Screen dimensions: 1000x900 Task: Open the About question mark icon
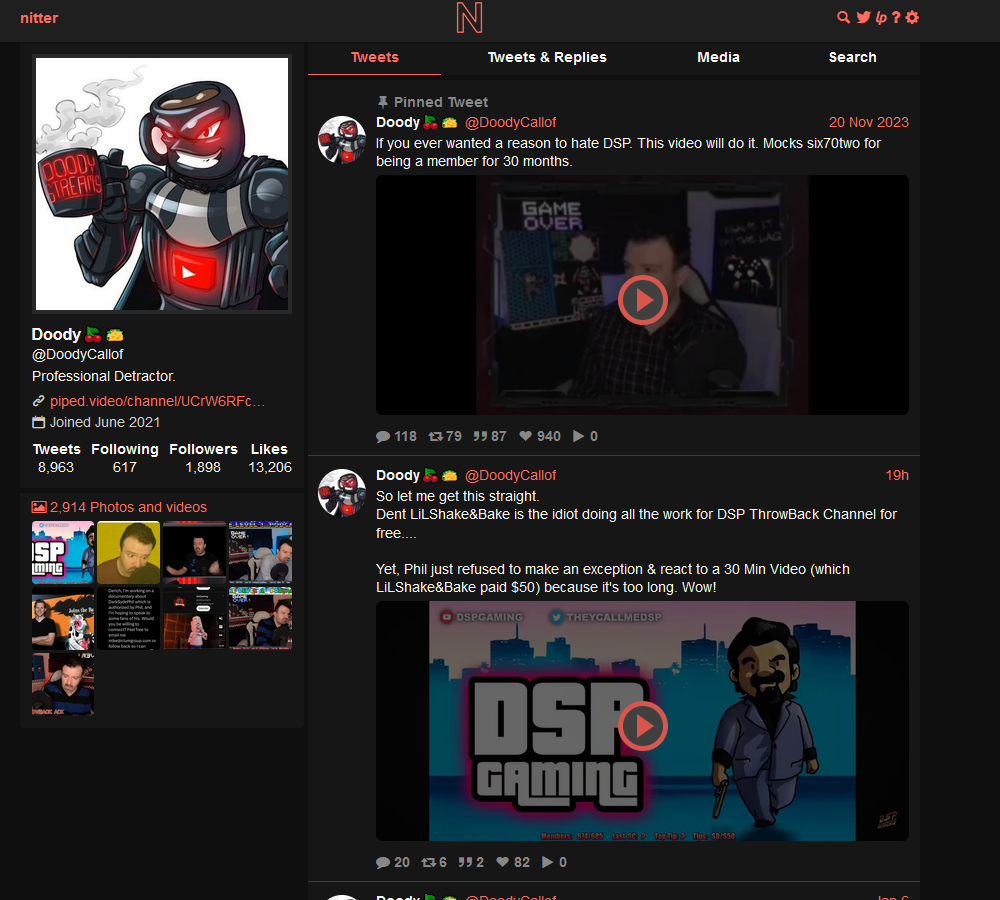(x=896, y=18)
